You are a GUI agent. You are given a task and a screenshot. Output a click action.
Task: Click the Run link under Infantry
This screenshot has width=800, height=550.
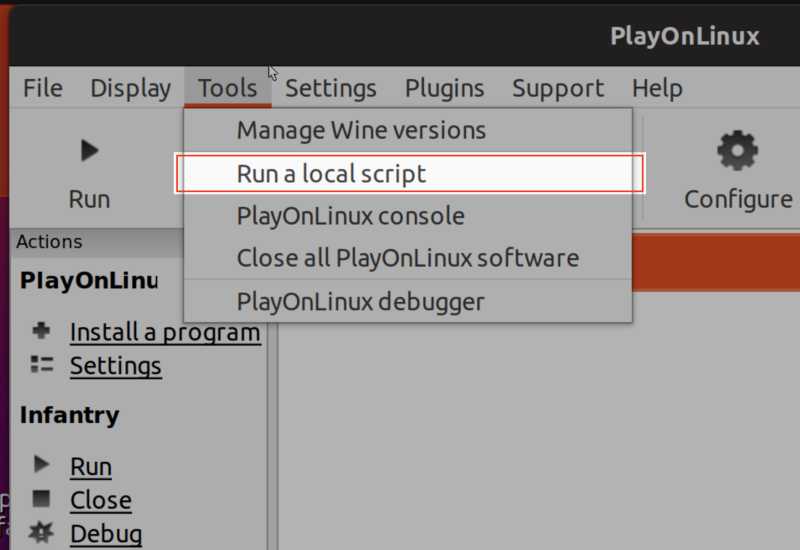[x=91, y=467]
